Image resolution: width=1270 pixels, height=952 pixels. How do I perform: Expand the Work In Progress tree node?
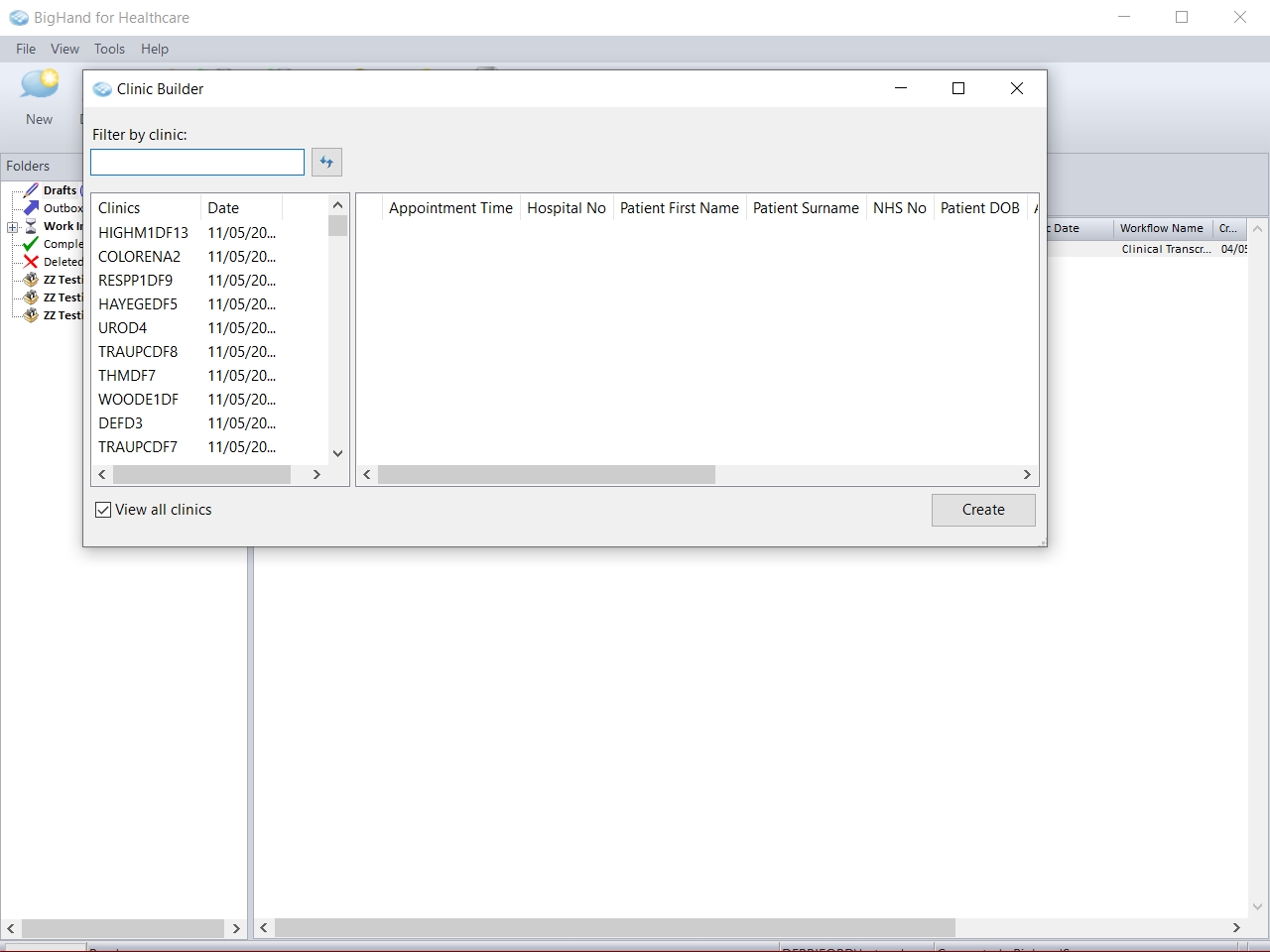coord(12,227)
